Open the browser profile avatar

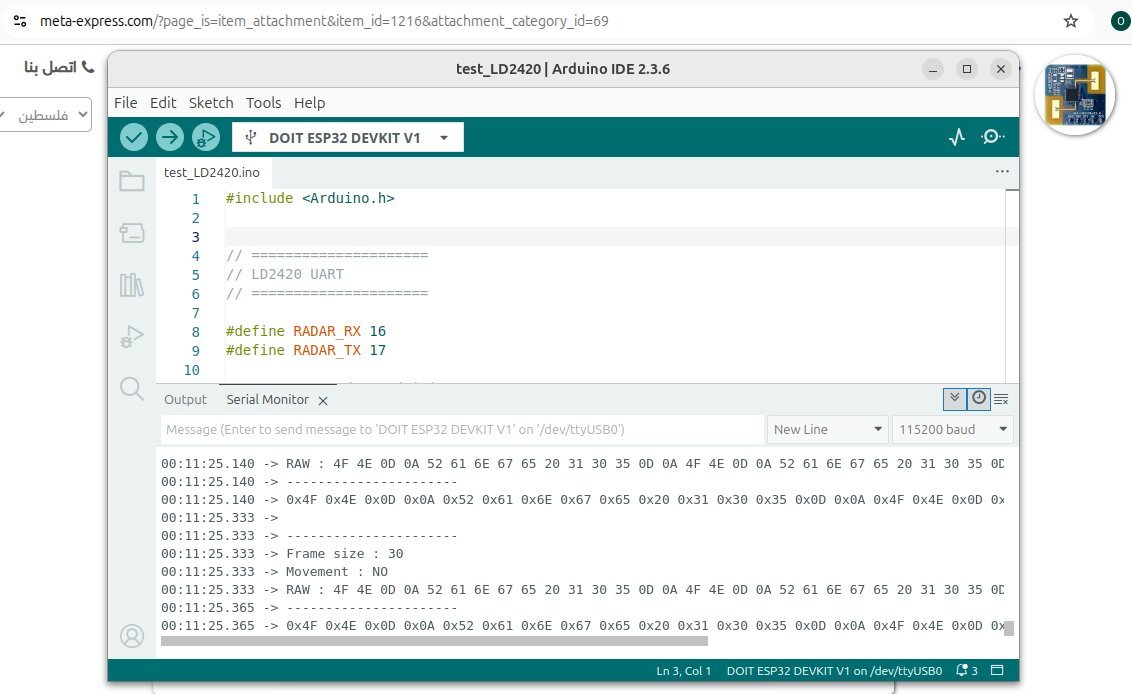tap(1120, 21)
